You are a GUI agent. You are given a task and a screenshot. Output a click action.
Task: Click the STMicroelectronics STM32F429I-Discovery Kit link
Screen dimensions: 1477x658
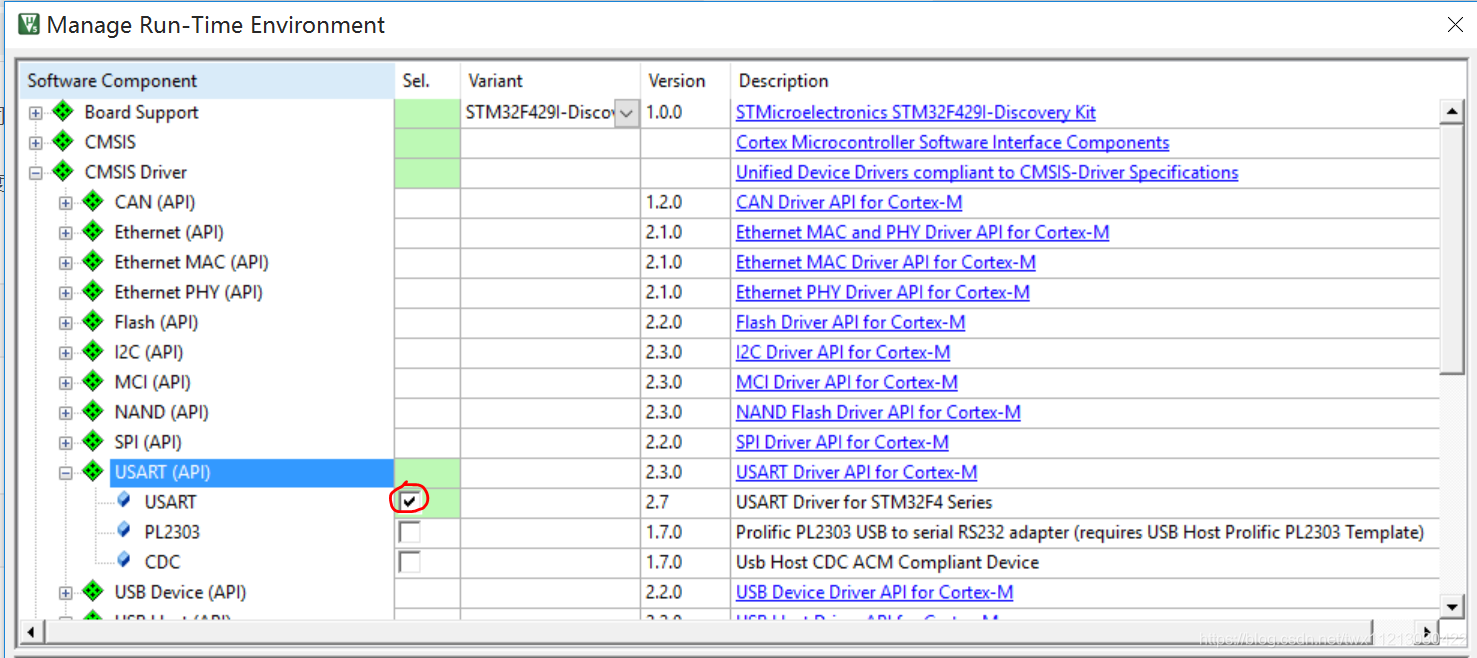[x=916, y=112]
